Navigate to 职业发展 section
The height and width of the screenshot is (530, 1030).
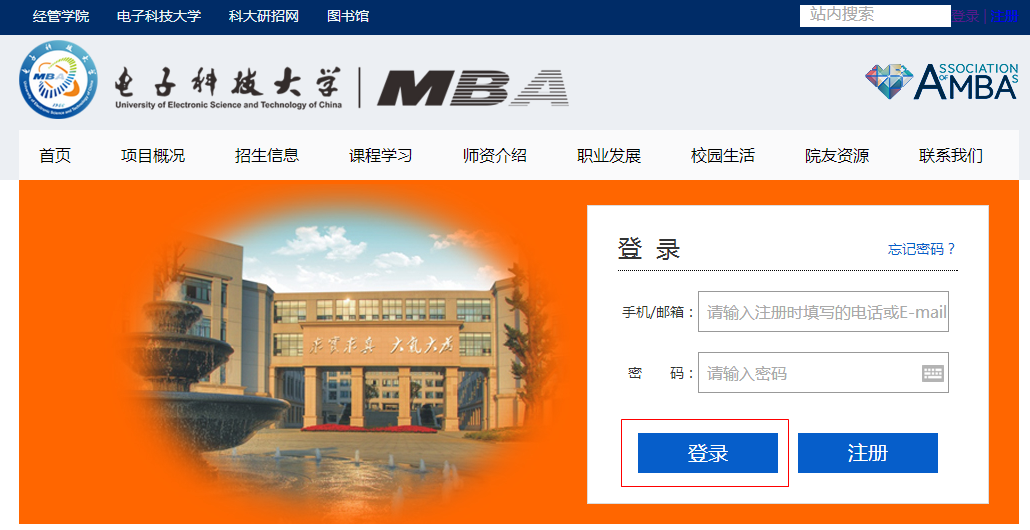pos(609,156)
